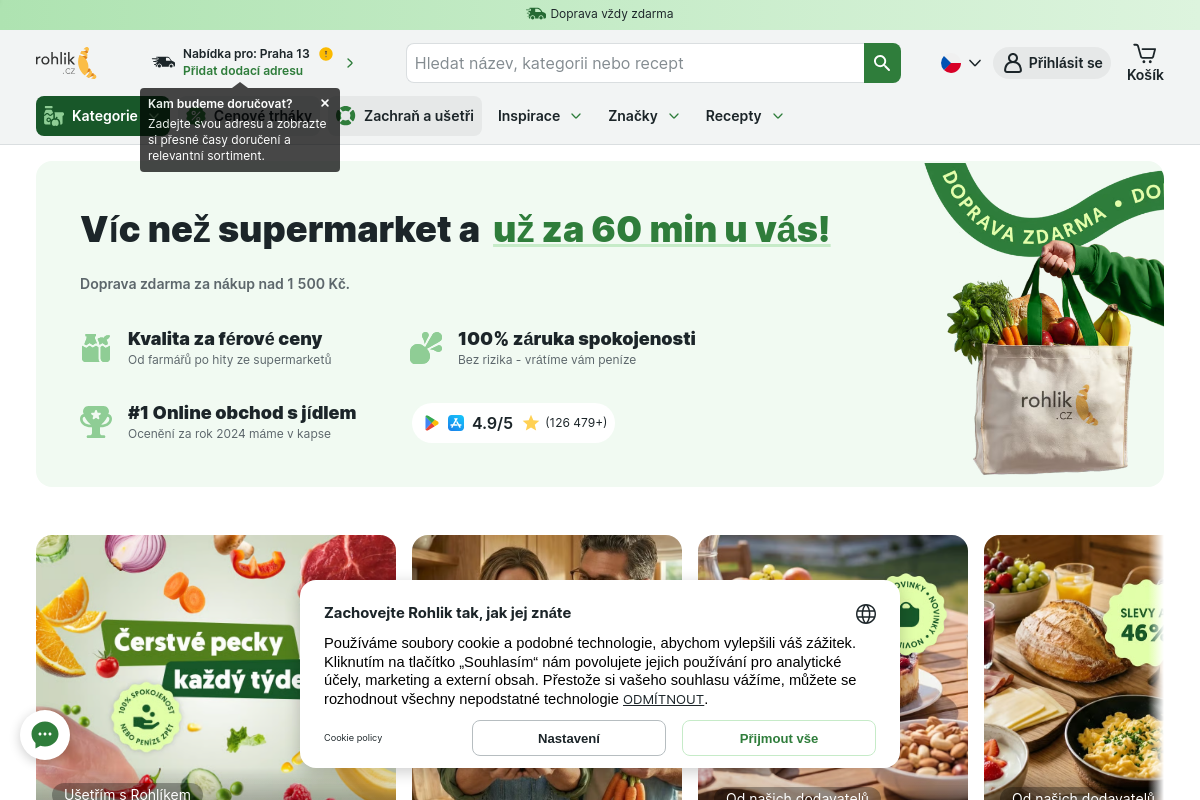
Task: Click the ODMÍTNOUT cookies link
Action: [664, 700]
